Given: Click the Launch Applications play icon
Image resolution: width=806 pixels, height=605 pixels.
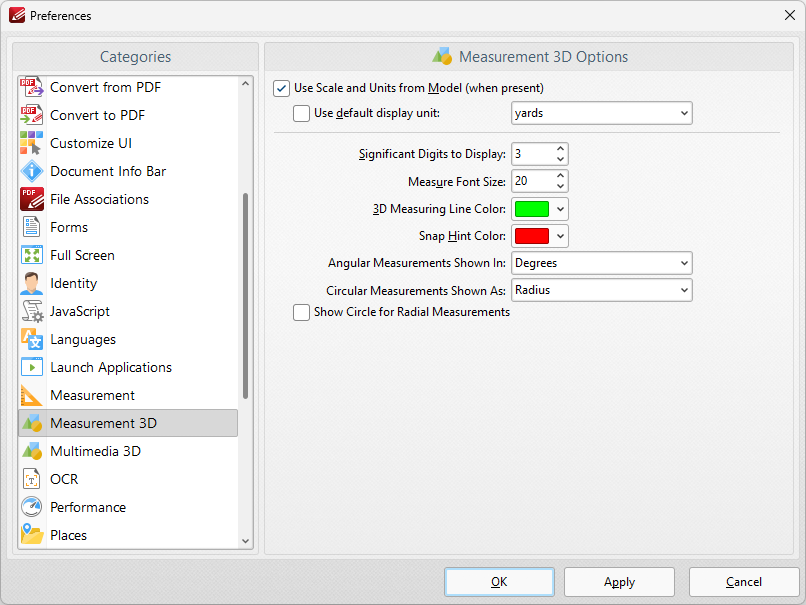Looking at the screenshot, I should (x=31, y=367).
